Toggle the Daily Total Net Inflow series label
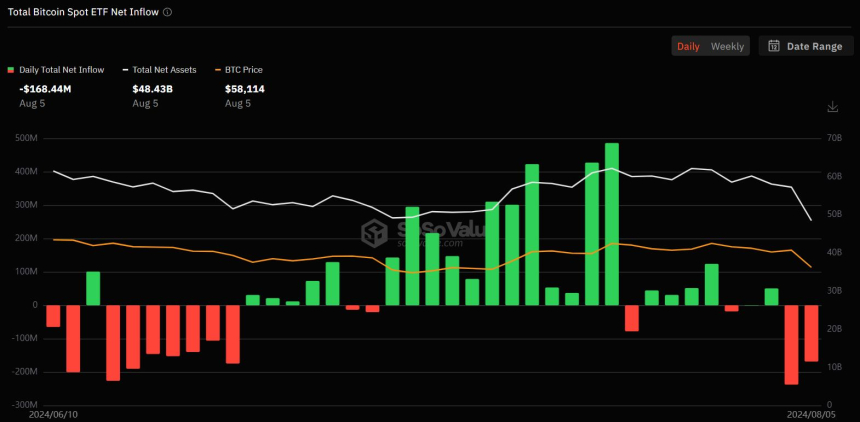The height and width of the screenshot is (422, 860). [x=61, y=70]
